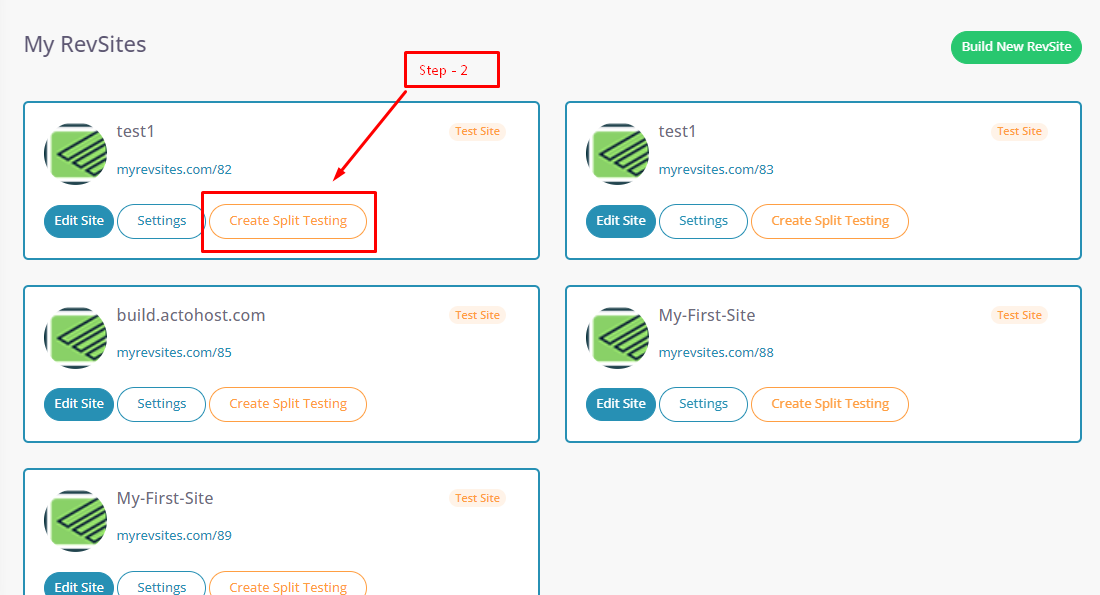Click Edit Site on the second test1 card
Image resolution: width=1100 pixels, height=595 pixels.
[x=620, y=221]
